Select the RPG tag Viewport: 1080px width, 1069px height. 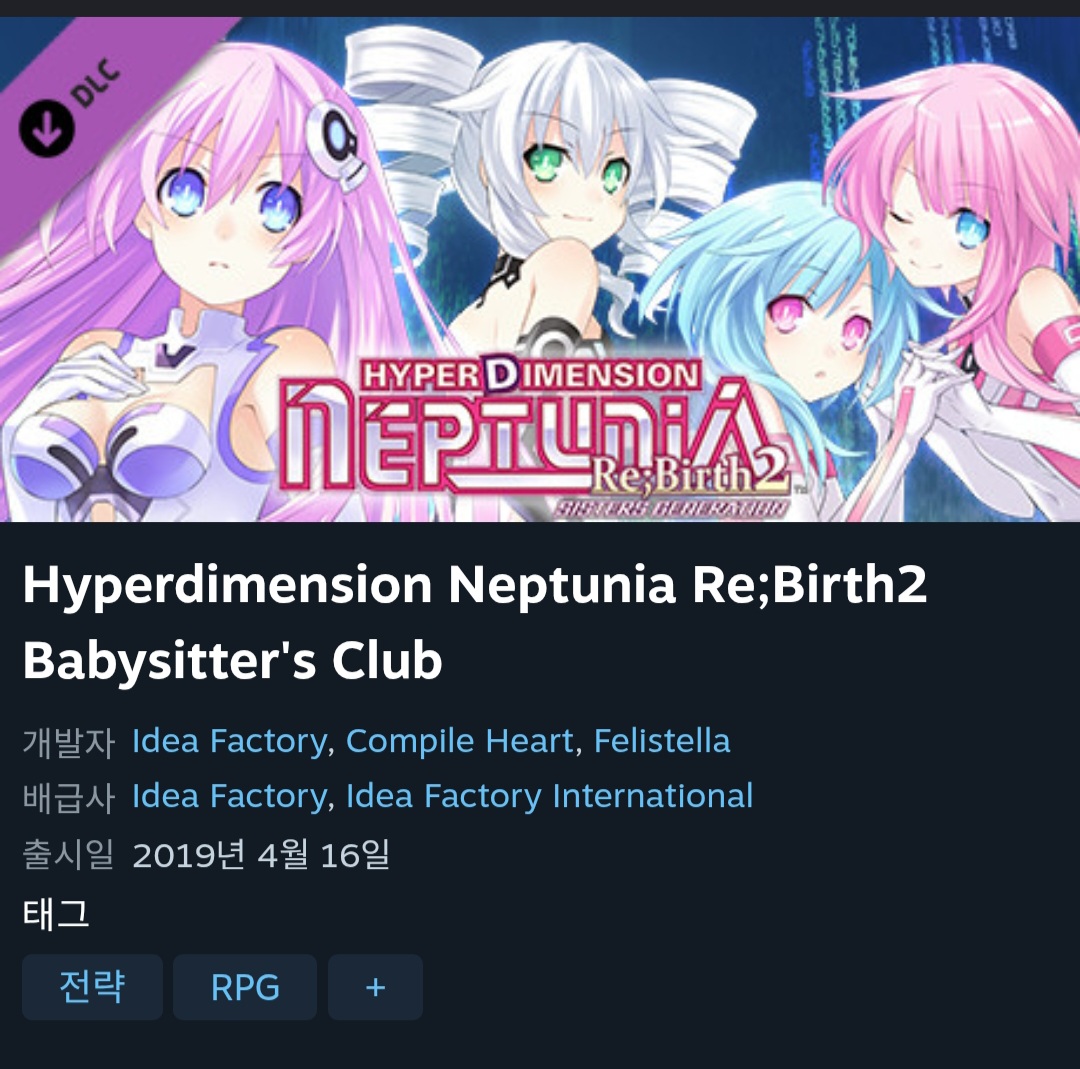(x=245, y=987)
